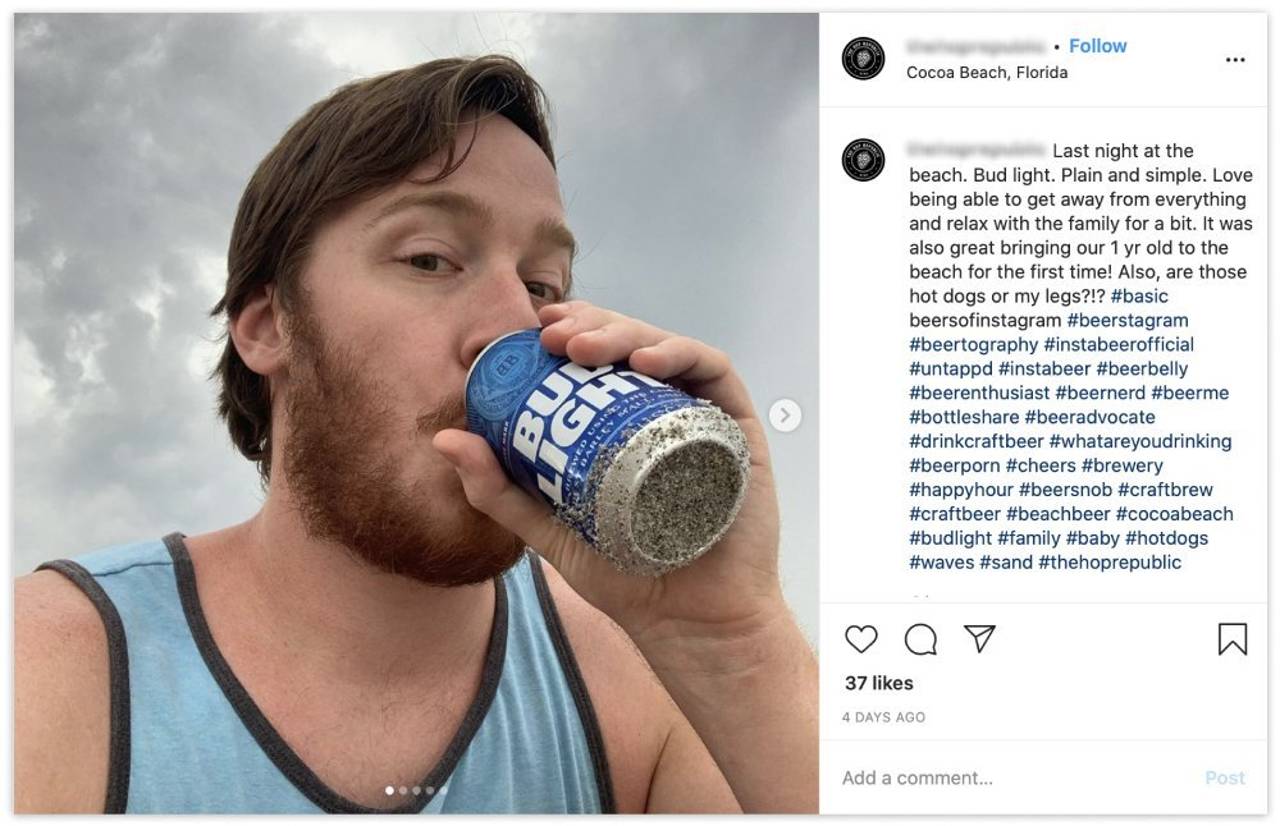
Task: Share post using paper plane icon
Action: (980, 639)
